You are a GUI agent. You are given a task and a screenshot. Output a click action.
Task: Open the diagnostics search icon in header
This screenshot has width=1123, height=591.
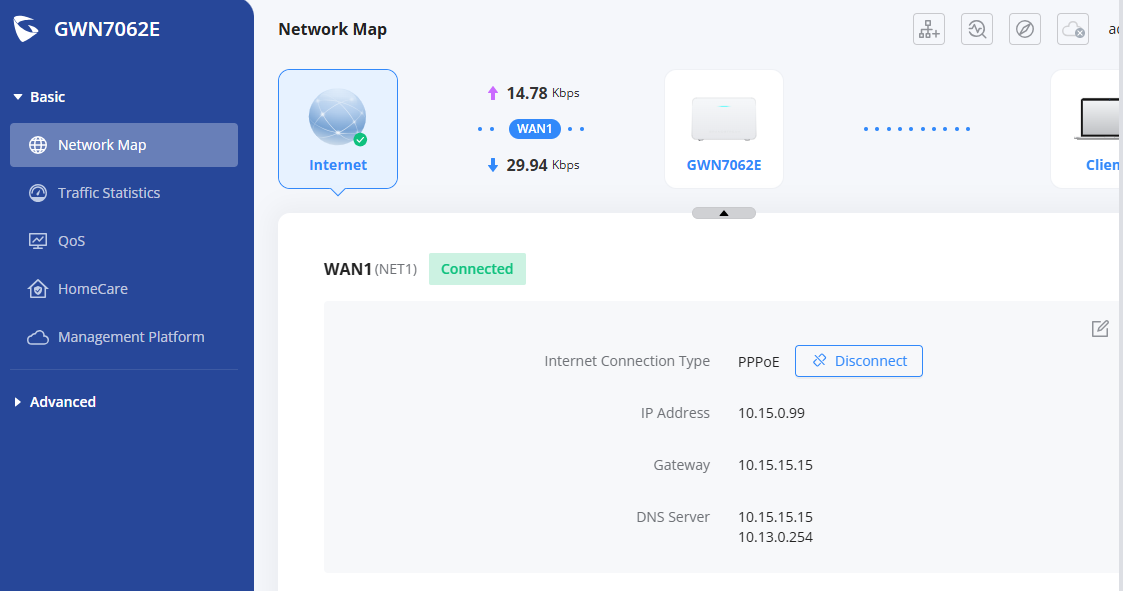click(x=977, y=29)
